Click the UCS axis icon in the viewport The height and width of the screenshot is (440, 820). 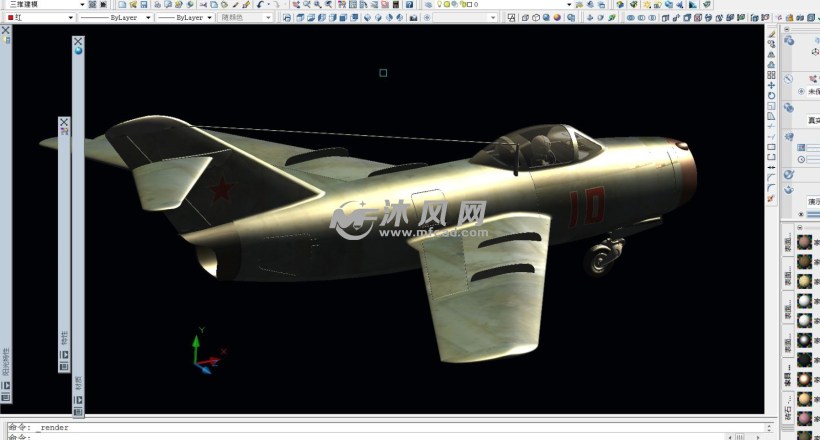[x=207, y=351]
